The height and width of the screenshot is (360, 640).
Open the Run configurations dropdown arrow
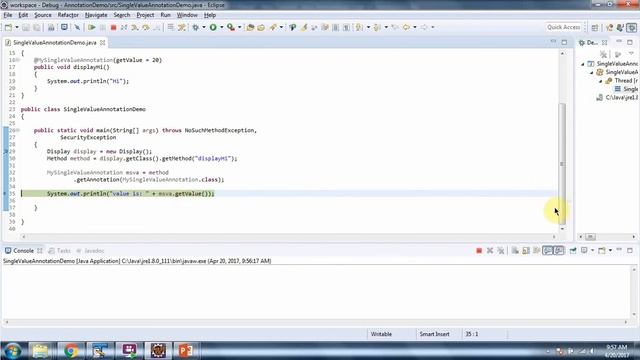pos(221,27)
